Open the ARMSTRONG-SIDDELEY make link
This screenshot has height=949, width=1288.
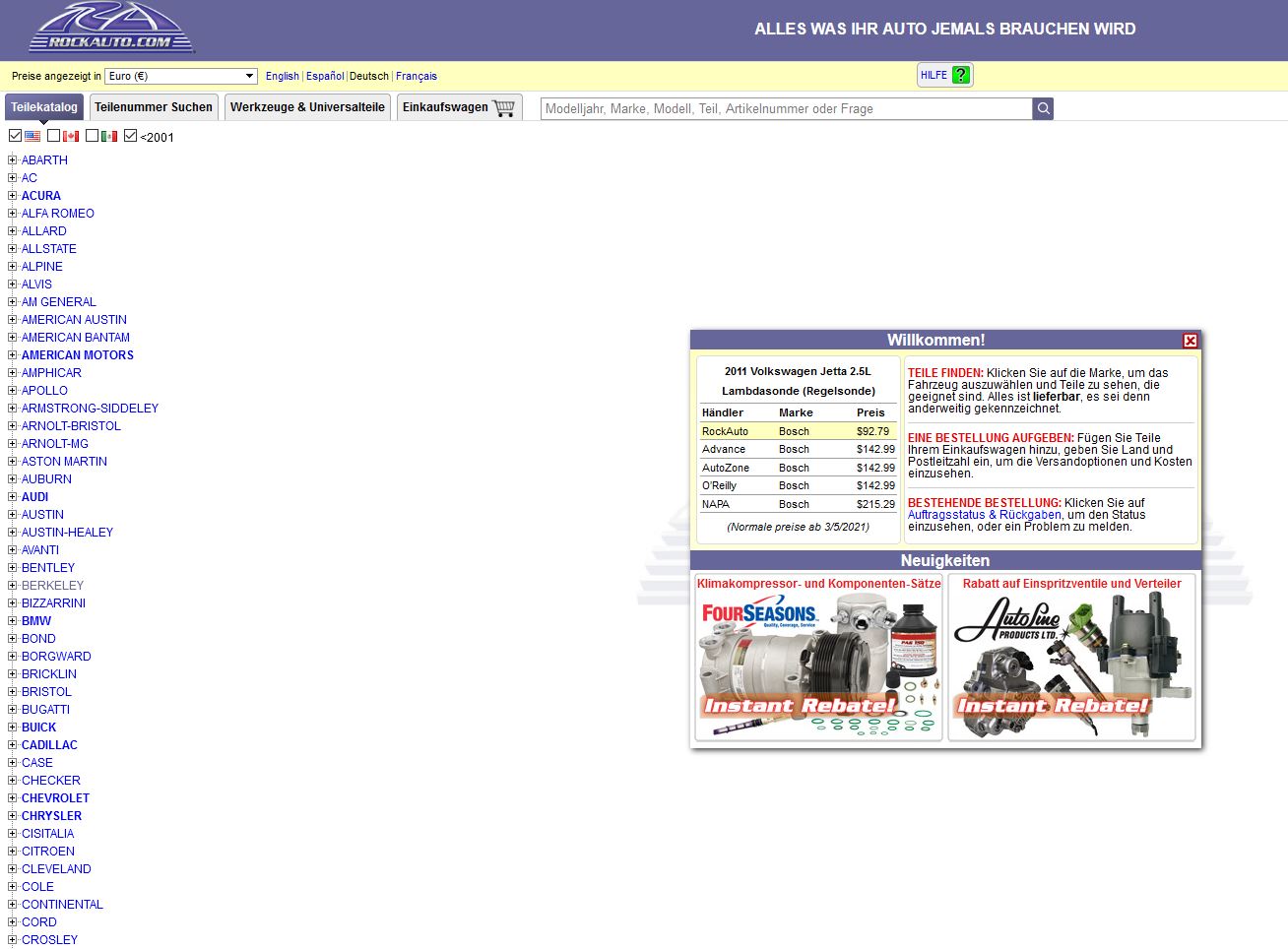[x=90, y=409]
